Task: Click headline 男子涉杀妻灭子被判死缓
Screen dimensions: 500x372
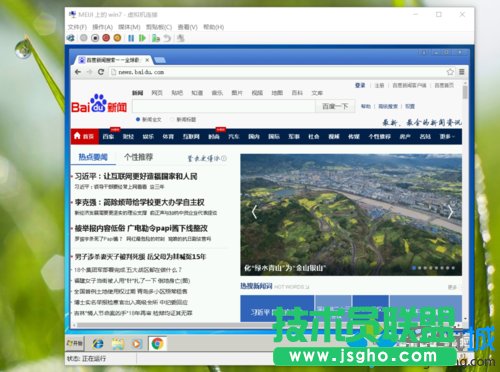Action: 140,257
